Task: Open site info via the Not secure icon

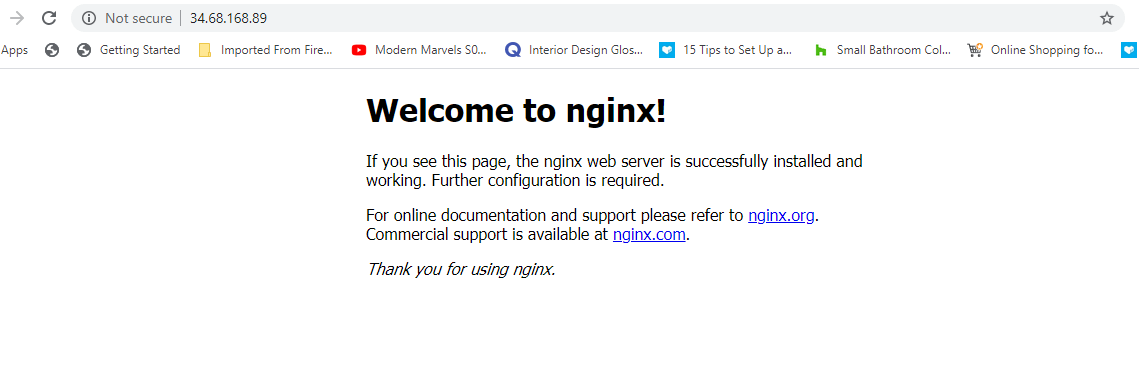Action: [x=89, y=18]
